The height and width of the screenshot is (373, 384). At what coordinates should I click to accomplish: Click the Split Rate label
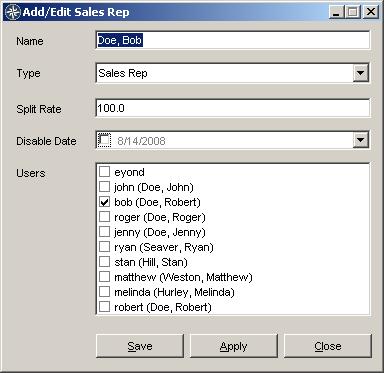(39, 109)
